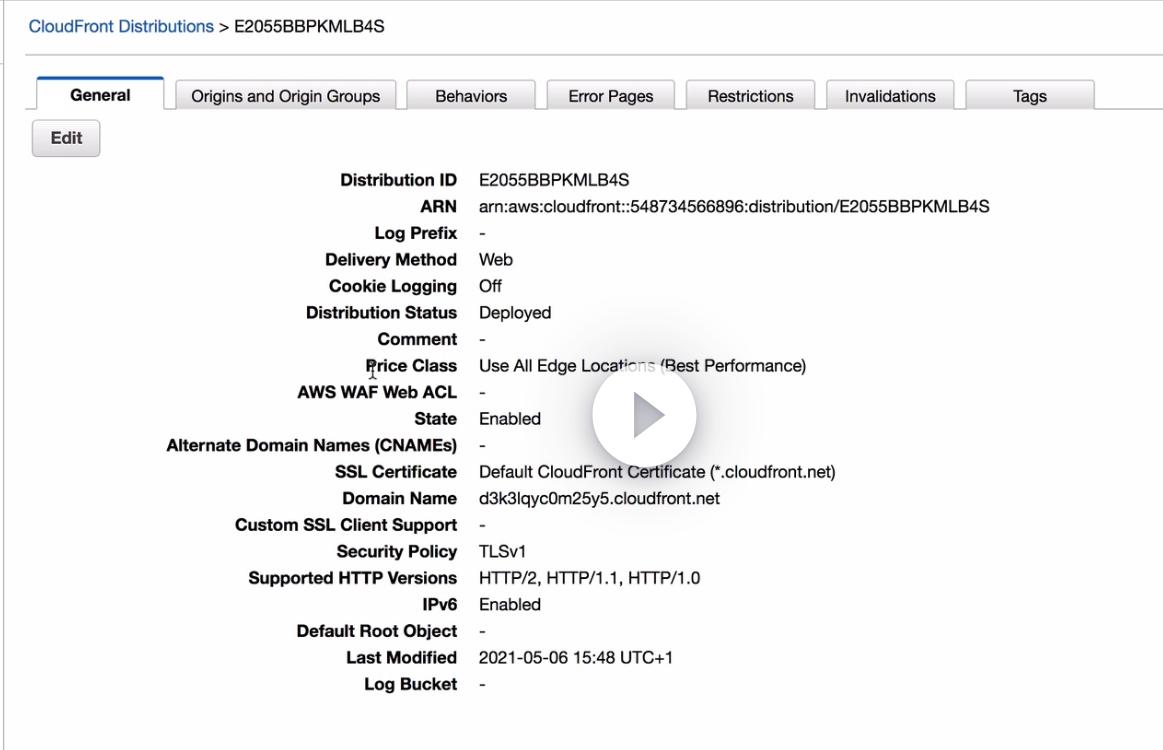This screenshot has width=1163, height=750.
Task: Click the Supported HTTP Versions value
Action: click(589, 578)
